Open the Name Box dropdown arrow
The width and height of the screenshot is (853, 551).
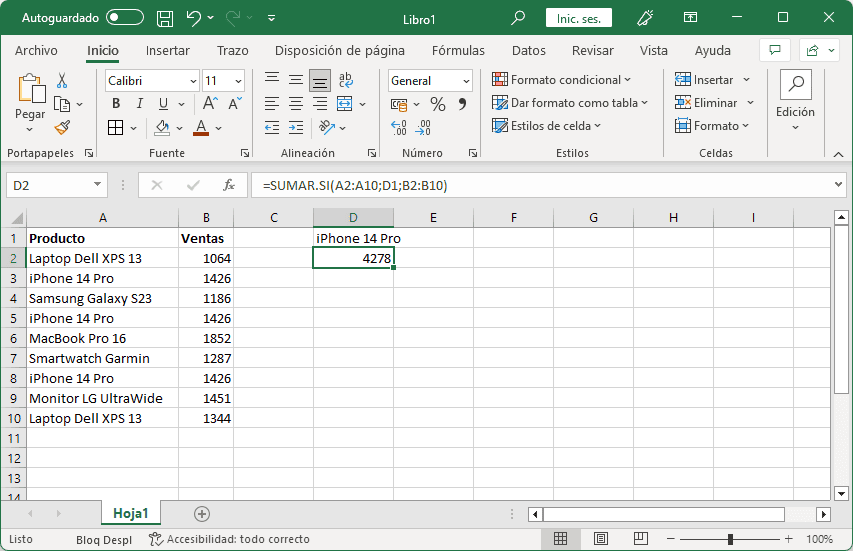[97, 185]
